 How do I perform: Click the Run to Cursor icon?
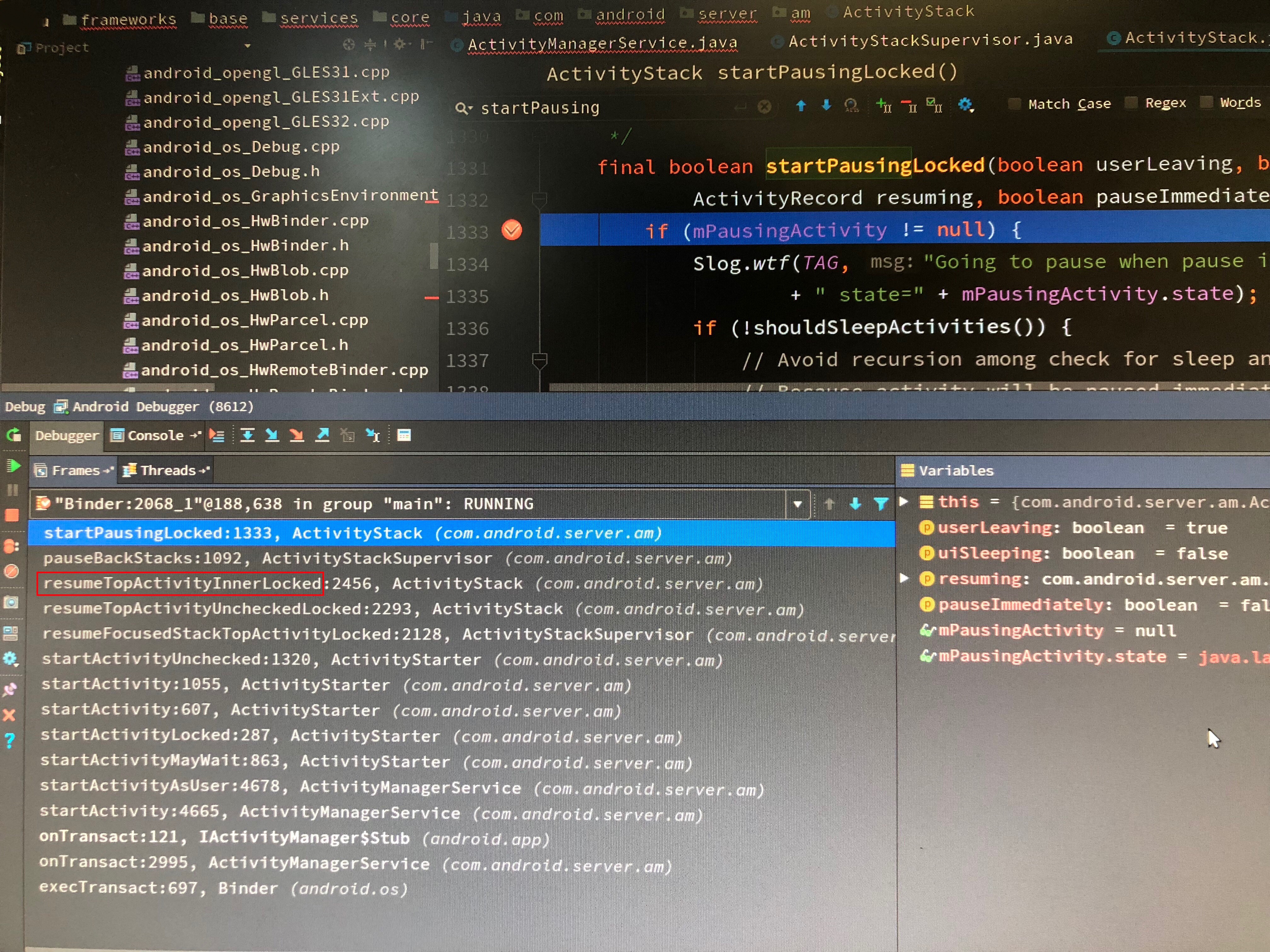coord(373,435)
